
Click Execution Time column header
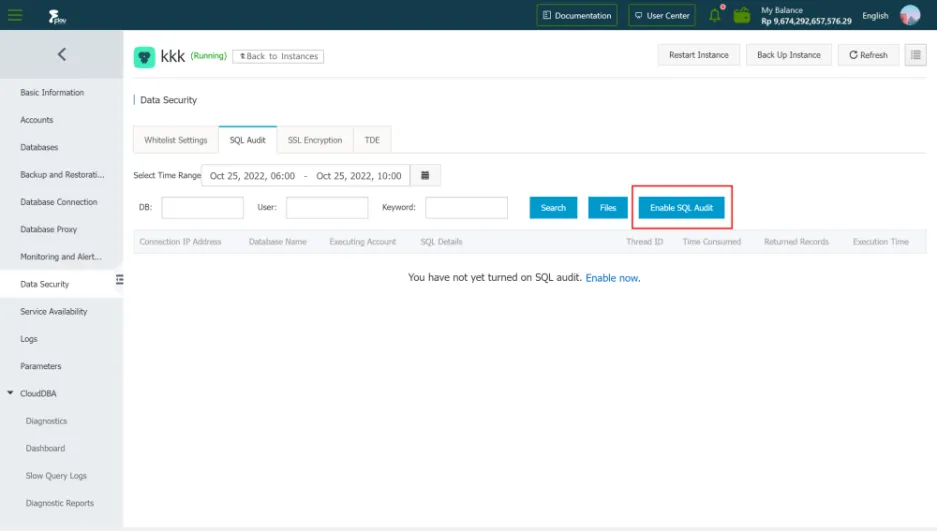880,242
